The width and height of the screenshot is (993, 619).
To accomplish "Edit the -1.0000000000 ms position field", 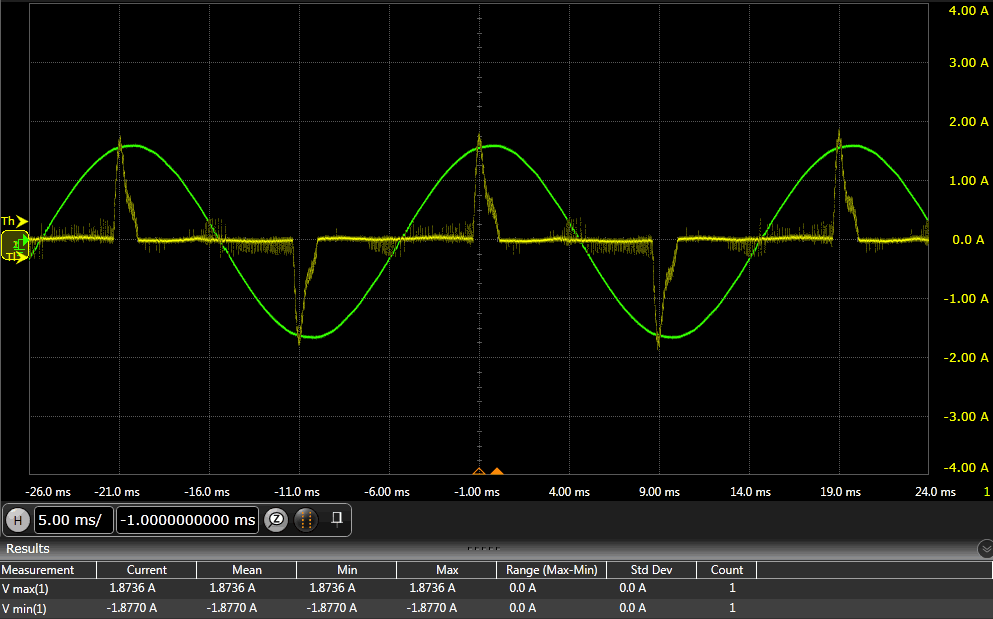I will pos(187,520).
